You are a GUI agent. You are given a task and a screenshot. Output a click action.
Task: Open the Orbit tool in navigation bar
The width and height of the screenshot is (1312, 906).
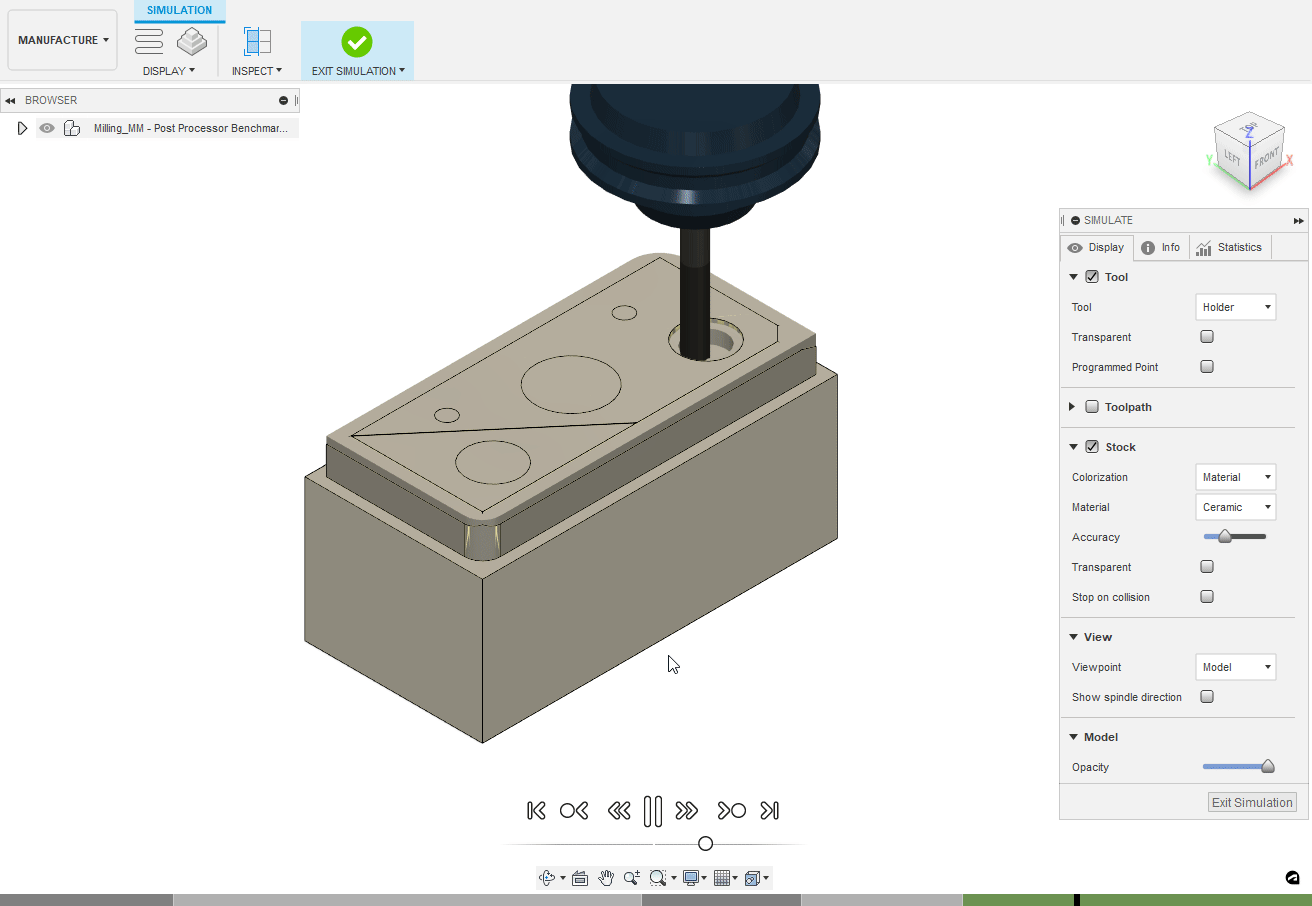pos(547,878)
